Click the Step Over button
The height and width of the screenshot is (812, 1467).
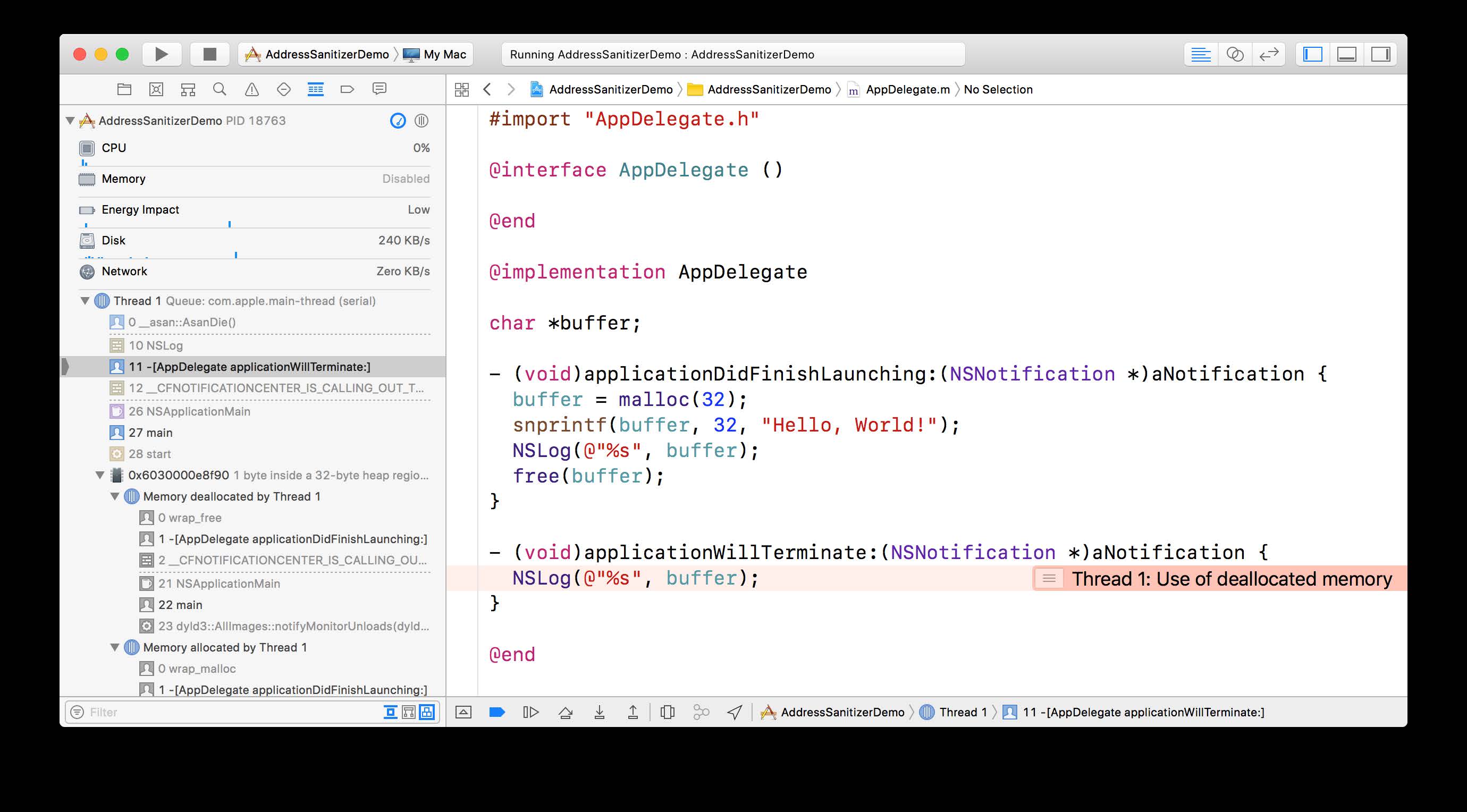[566, 712]
